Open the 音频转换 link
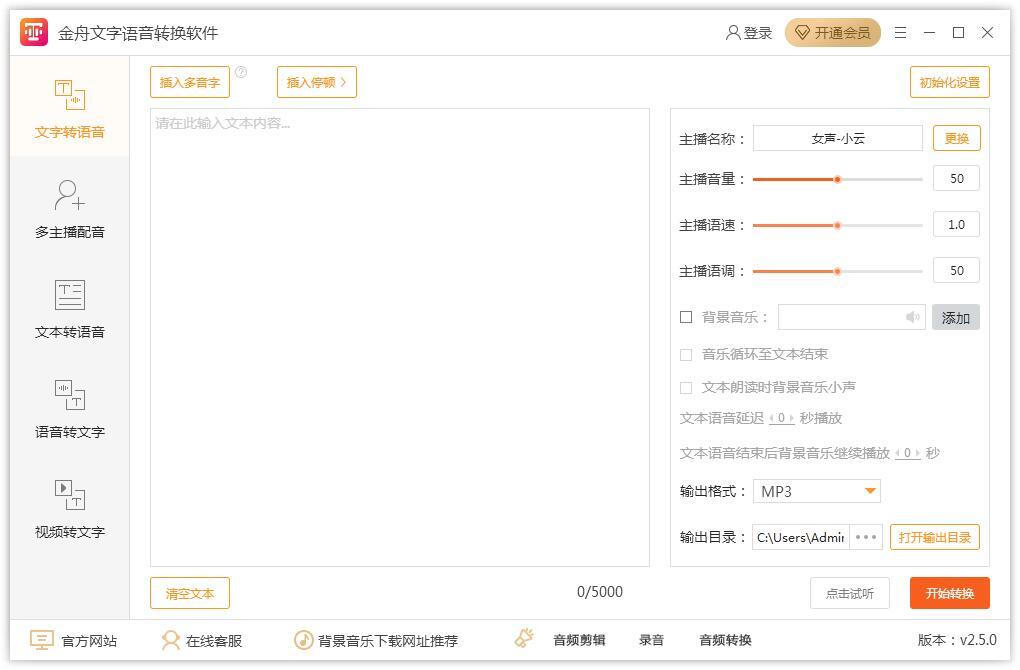Image resolution: width=1020 pixels, height=670 pixels. 725,640
